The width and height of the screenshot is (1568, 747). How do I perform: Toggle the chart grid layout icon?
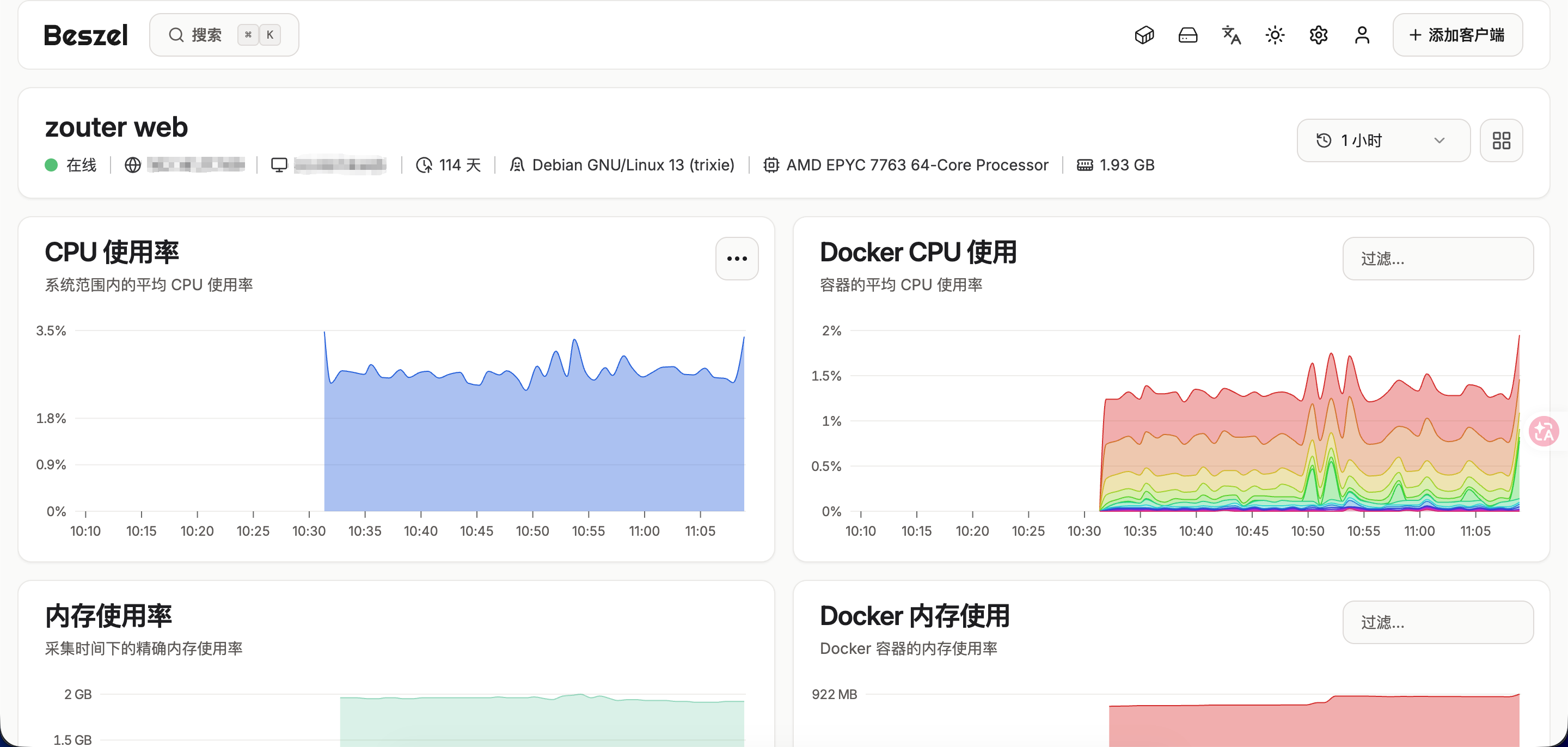(x=1501, y=140)
